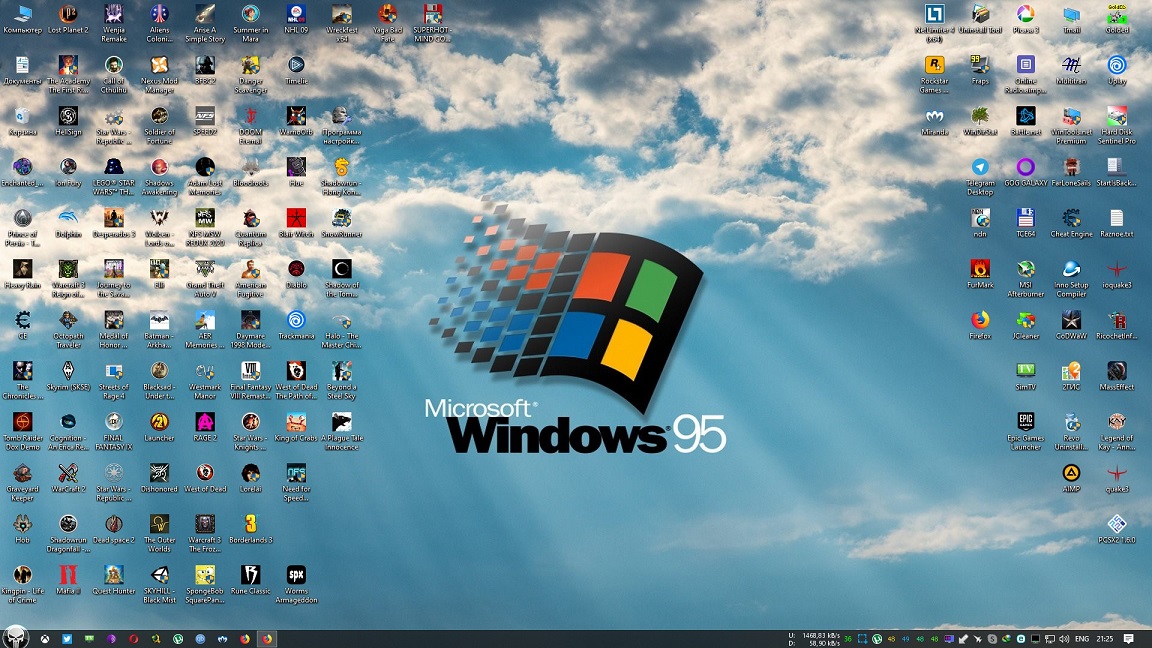Launch Hard Disk Sentinel Pro

click(1117, 125)
